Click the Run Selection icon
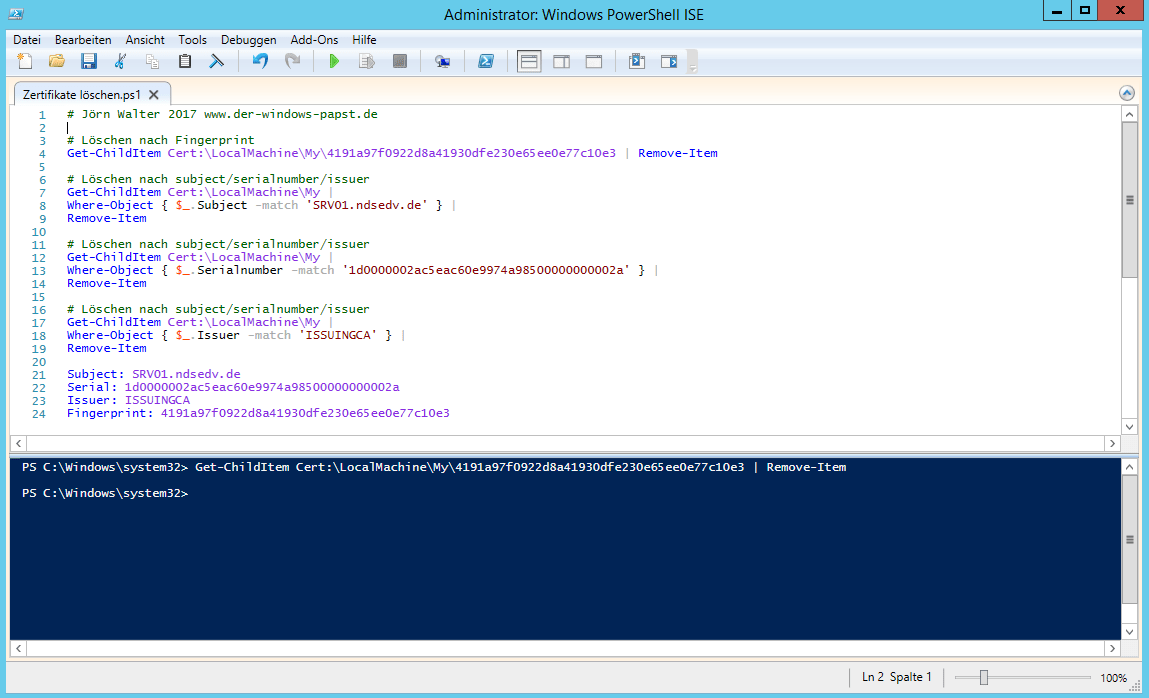Screen dimensions: 1149x698 click(x=366, y=61)
